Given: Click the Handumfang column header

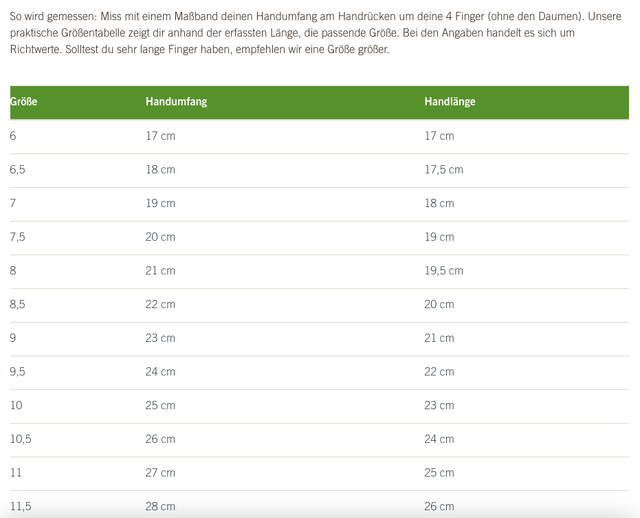Looking at the screenshot, I should point(176,102).
